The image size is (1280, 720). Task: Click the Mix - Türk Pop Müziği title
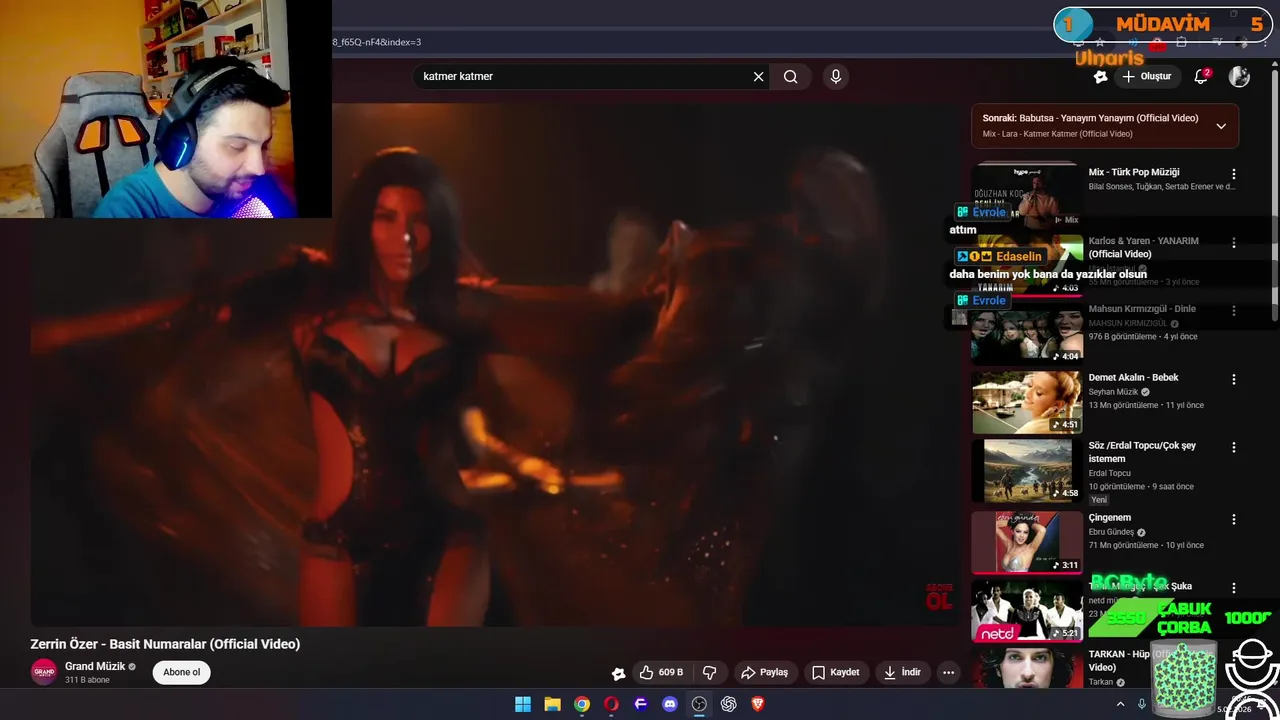(1134, 172)
